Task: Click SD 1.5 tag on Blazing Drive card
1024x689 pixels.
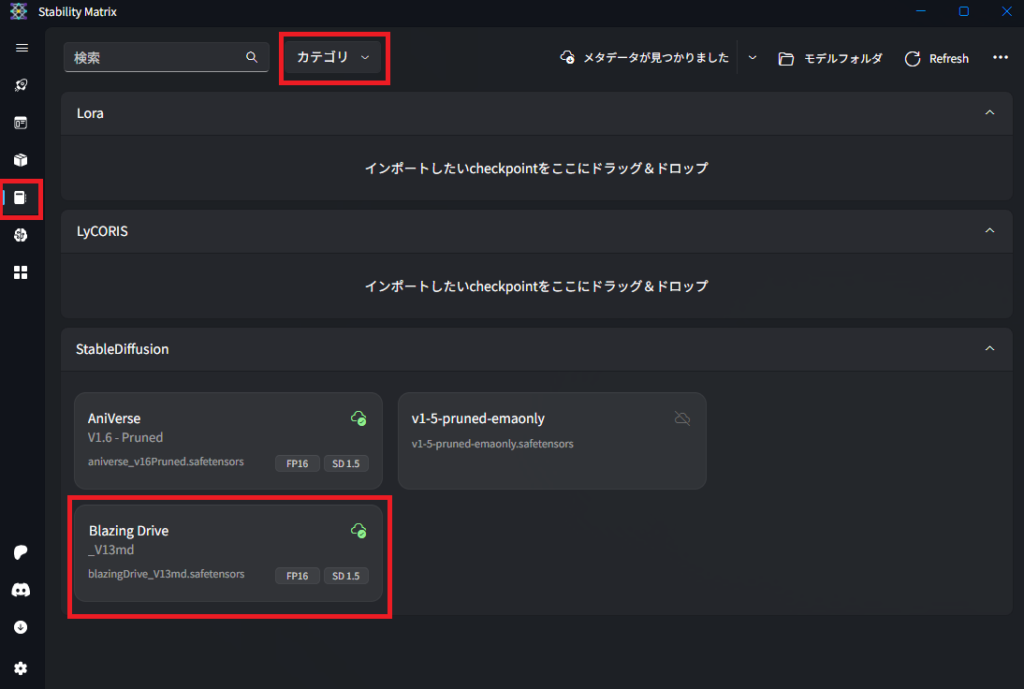Action: (346, 576)
